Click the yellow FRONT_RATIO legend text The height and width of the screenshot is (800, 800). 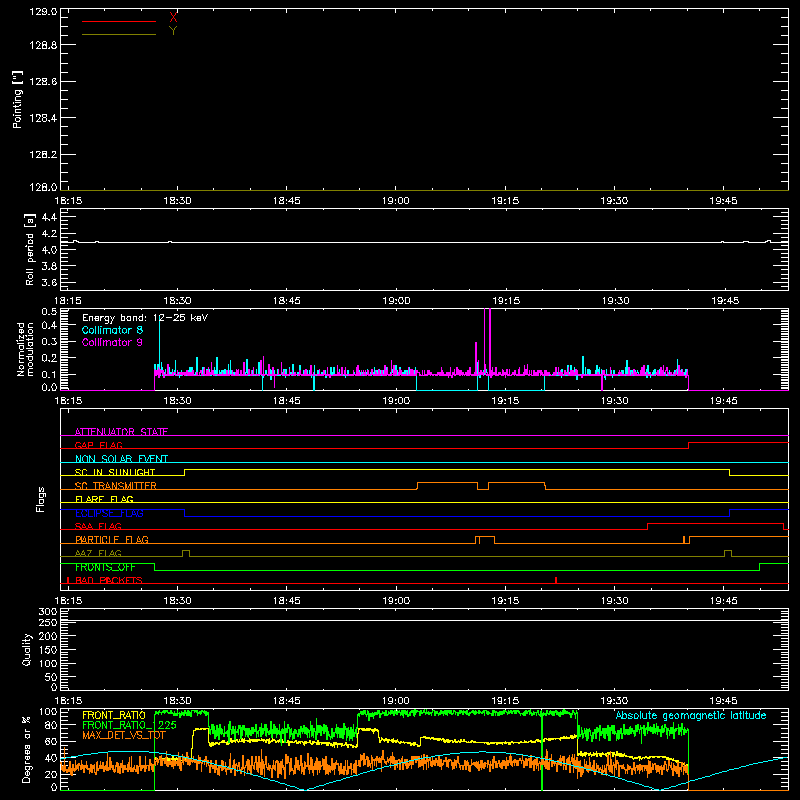114,715
